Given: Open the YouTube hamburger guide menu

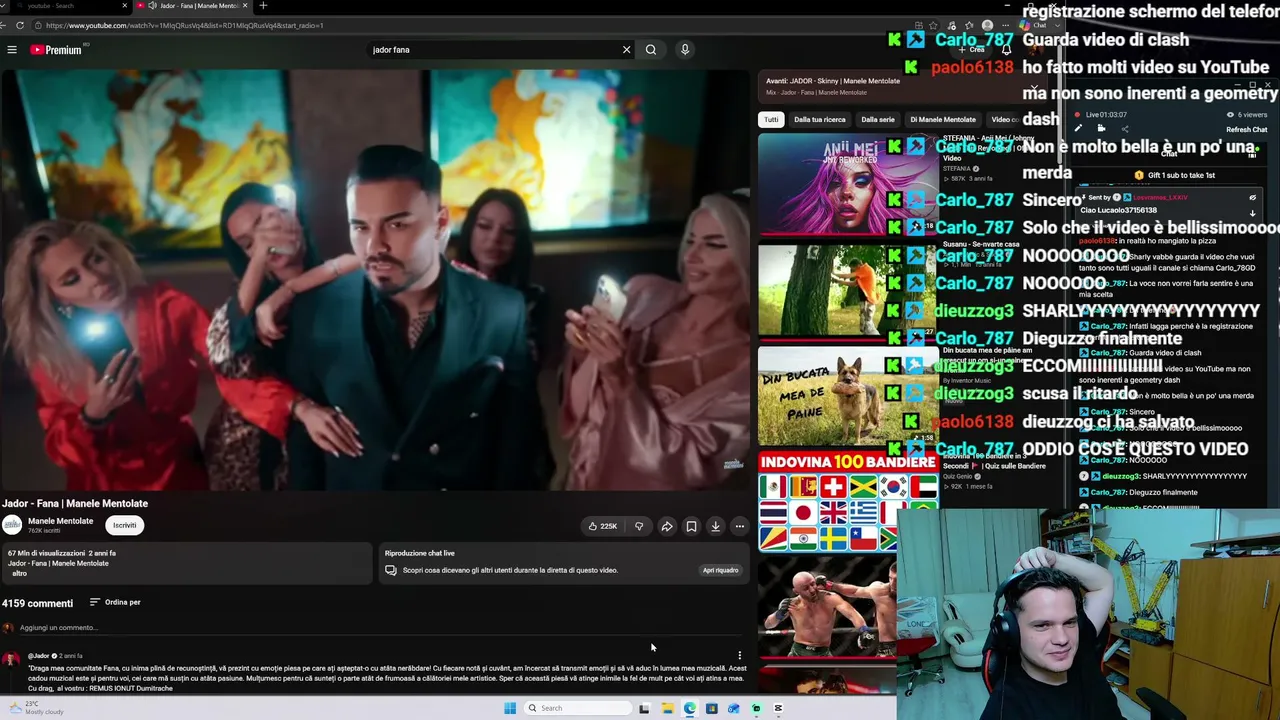Looking at the screenshot, I should pos(12,50).
